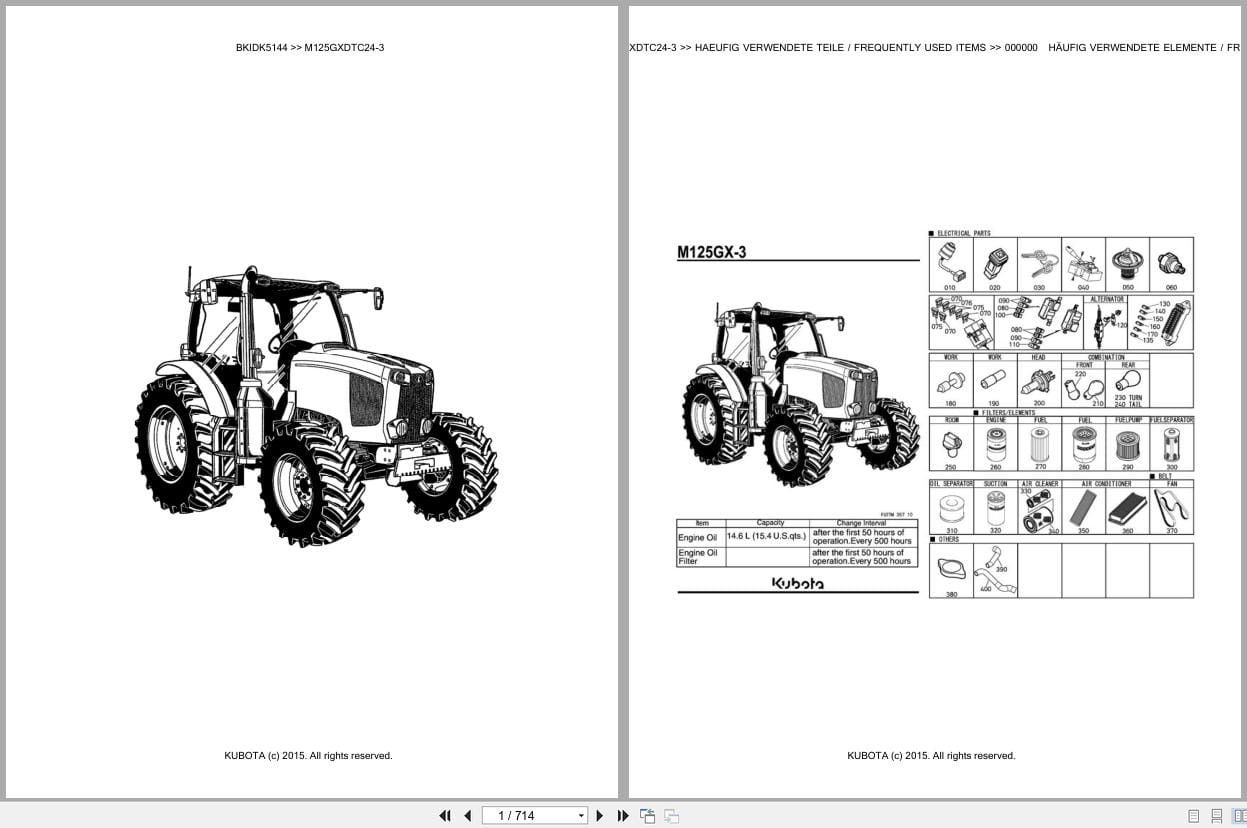Click the tractor illustration on the right page
The image size is (1247, 828).
tap(800, 394)
